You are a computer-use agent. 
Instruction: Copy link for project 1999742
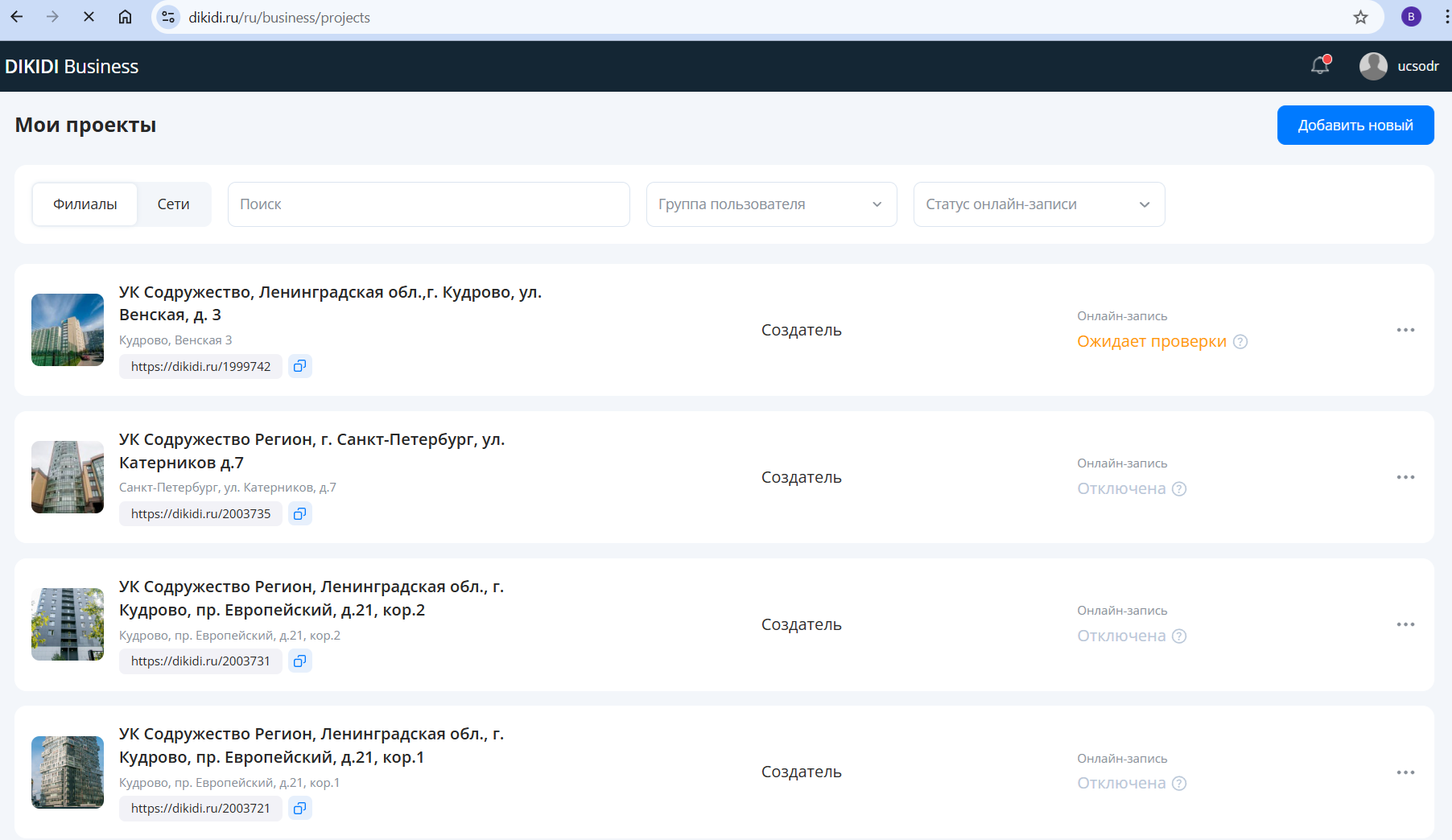299,366
